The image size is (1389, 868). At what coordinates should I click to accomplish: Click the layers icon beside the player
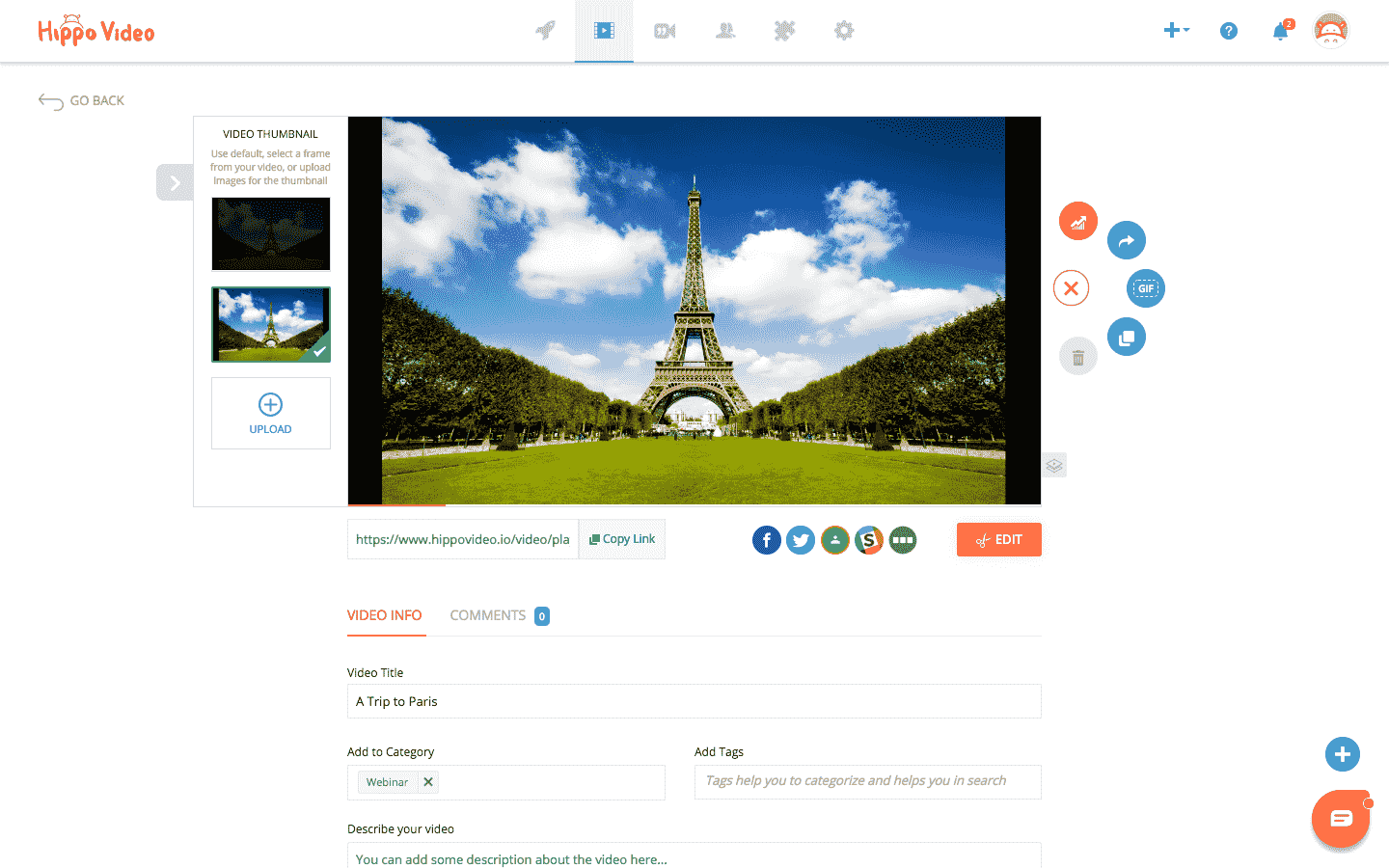(x=1053, y=464)
